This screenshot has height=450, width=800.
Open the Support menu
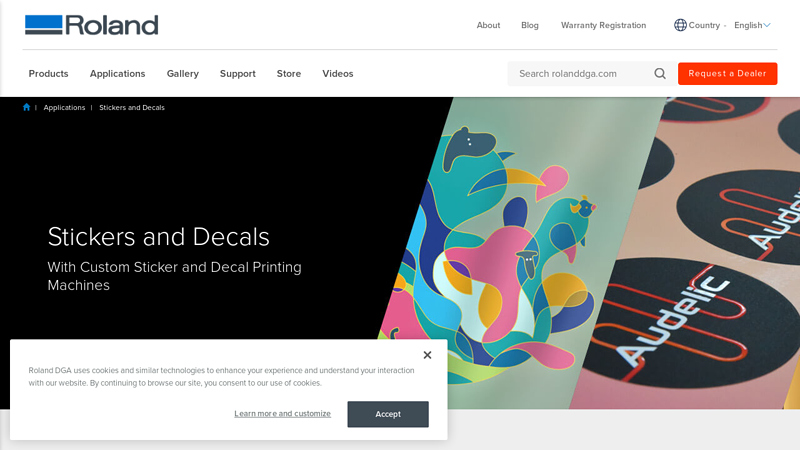238,73
